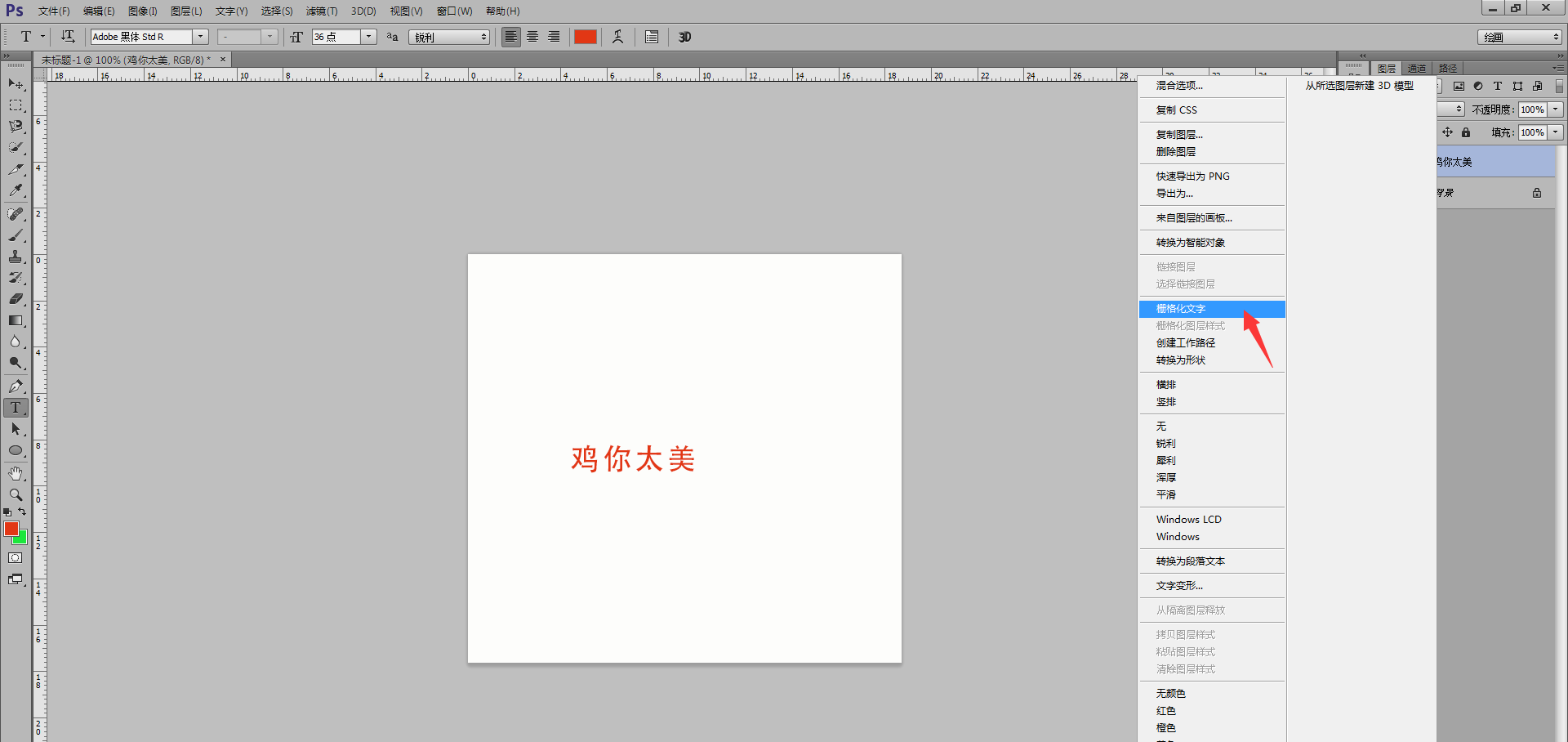Open the font size dropdown
This screenshot has width=1568, height=742.
click(x=369, y=37)
